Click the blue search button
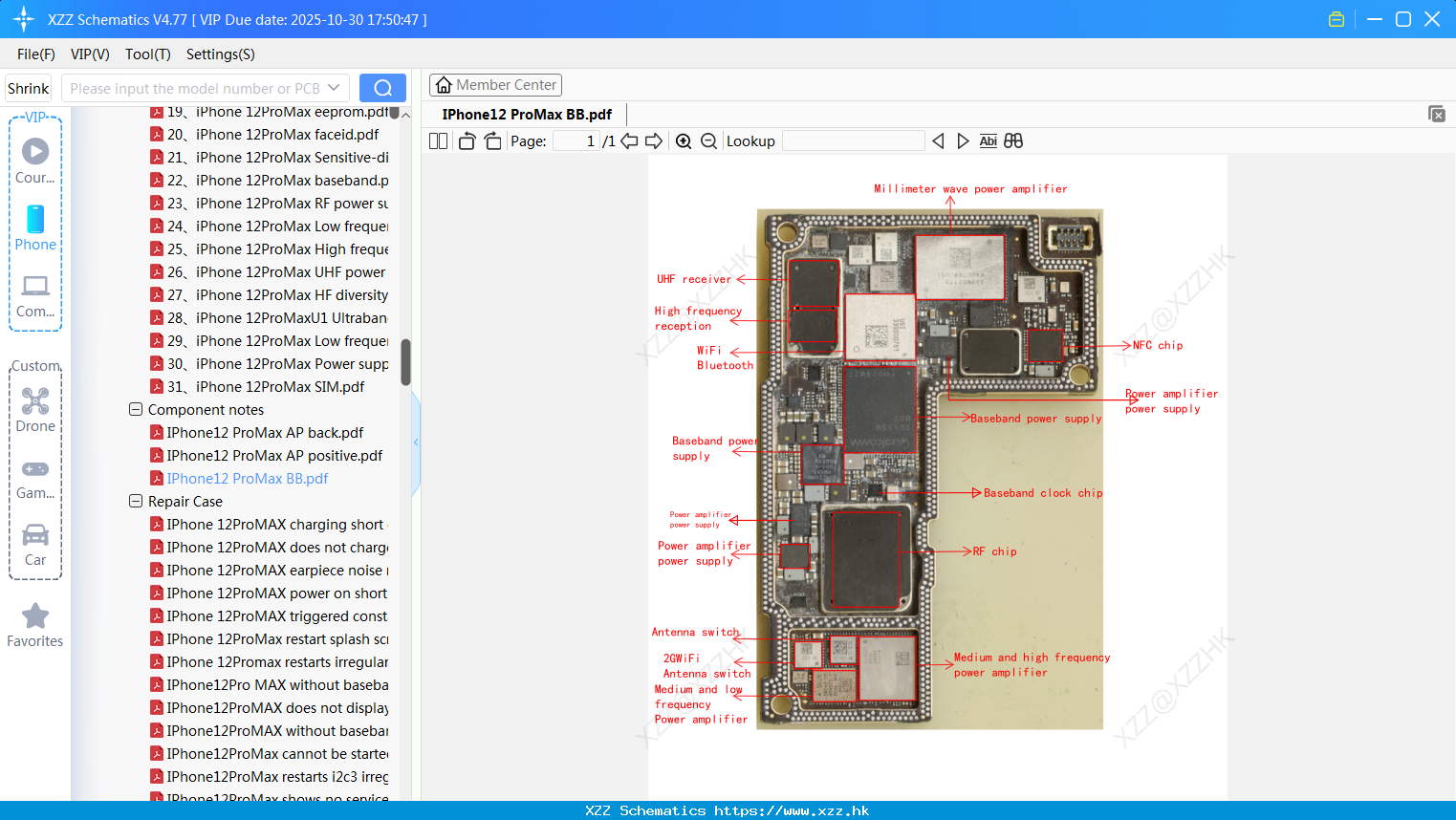This screenshot has height=820, width=1456. 382,88
